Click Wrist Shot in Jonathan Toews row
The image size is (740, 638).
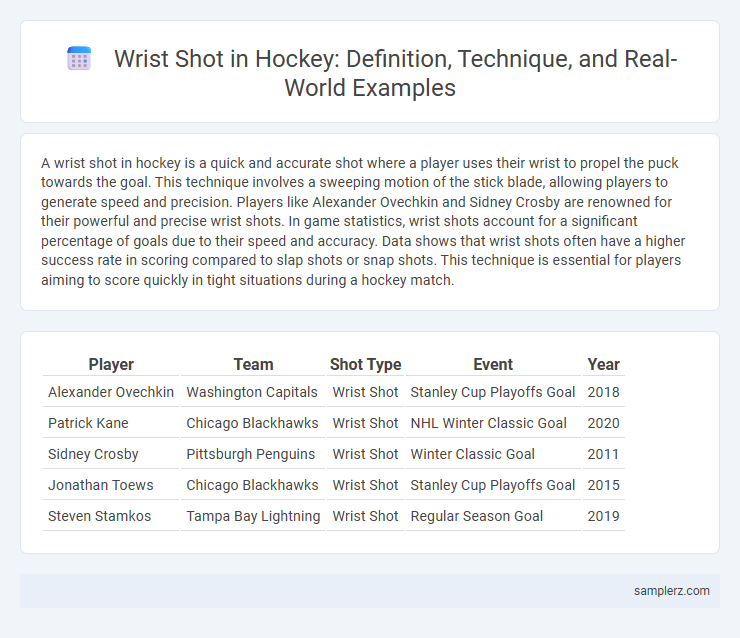(x=365, y=485)
